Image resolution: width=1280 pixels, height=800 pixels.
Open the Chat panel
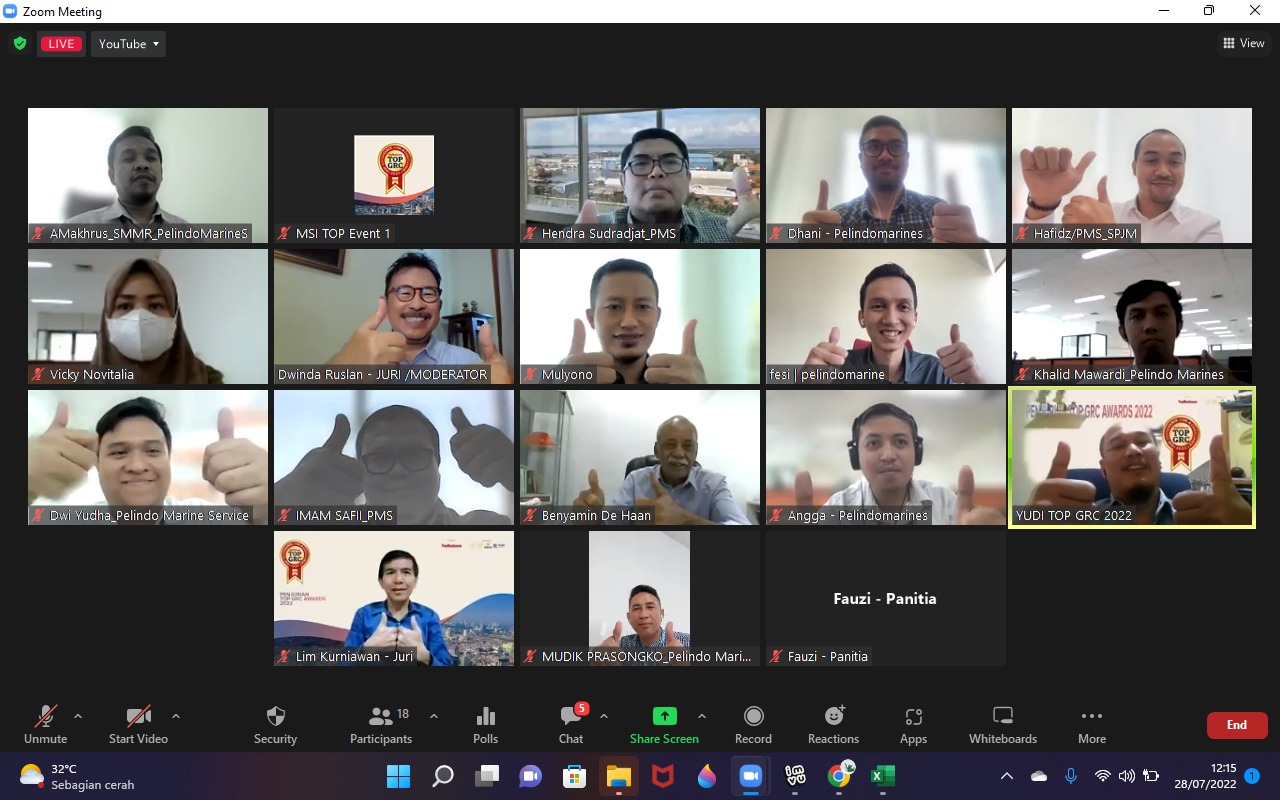(571, 725)
